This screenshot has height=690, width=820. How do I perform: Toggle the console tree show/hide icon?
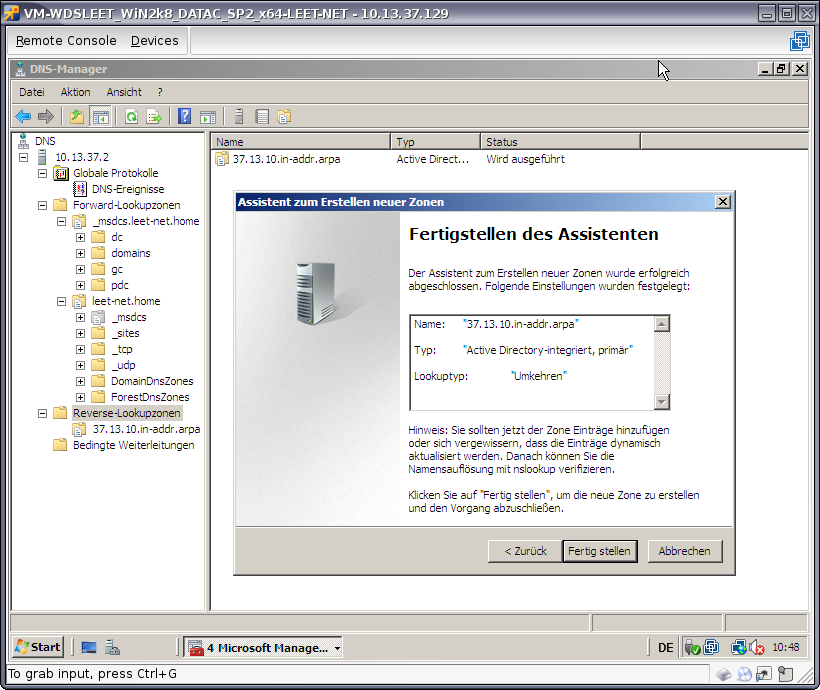click(x=101, y=116)
